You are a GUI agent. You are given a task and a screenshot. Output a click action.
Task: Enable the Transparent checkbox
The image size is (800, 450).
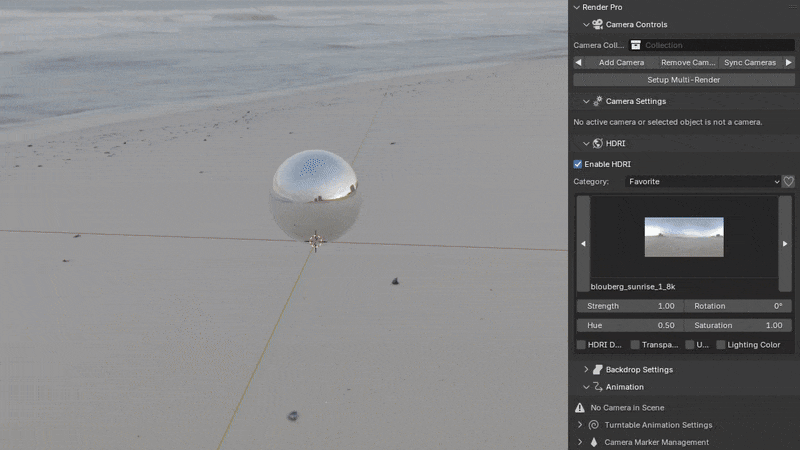click(635, 345)
